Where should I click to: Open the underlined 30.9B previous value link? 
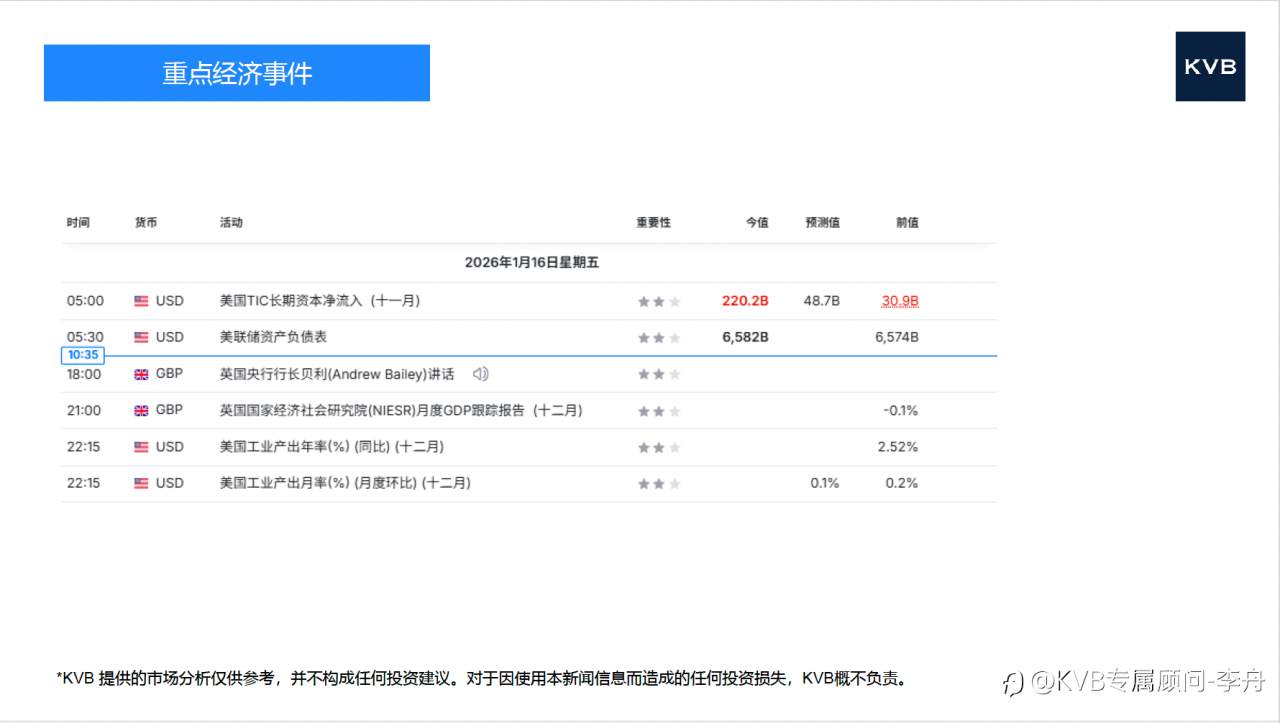coord(900,300)
